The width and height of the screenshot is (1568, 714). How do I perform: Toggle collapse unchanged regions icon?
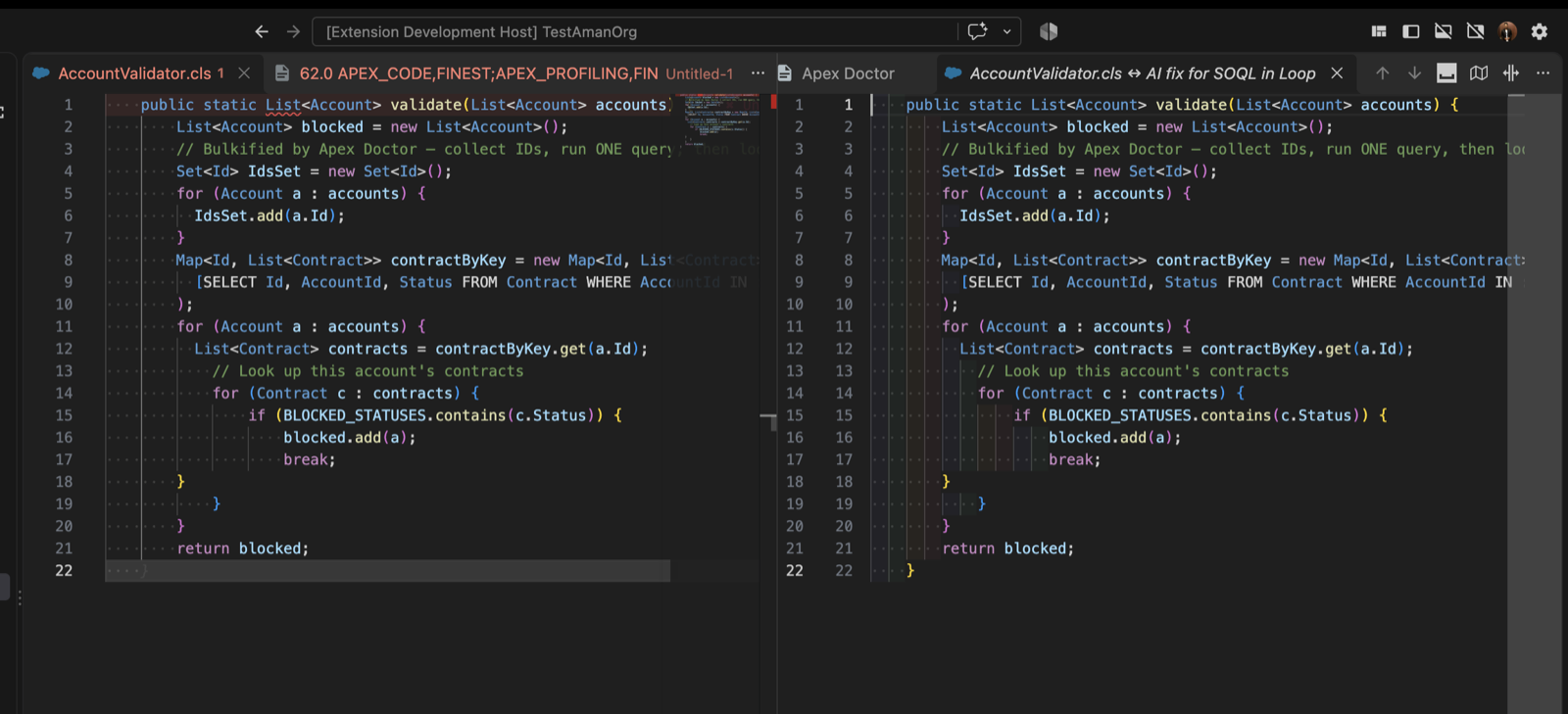pos(1511,73)
